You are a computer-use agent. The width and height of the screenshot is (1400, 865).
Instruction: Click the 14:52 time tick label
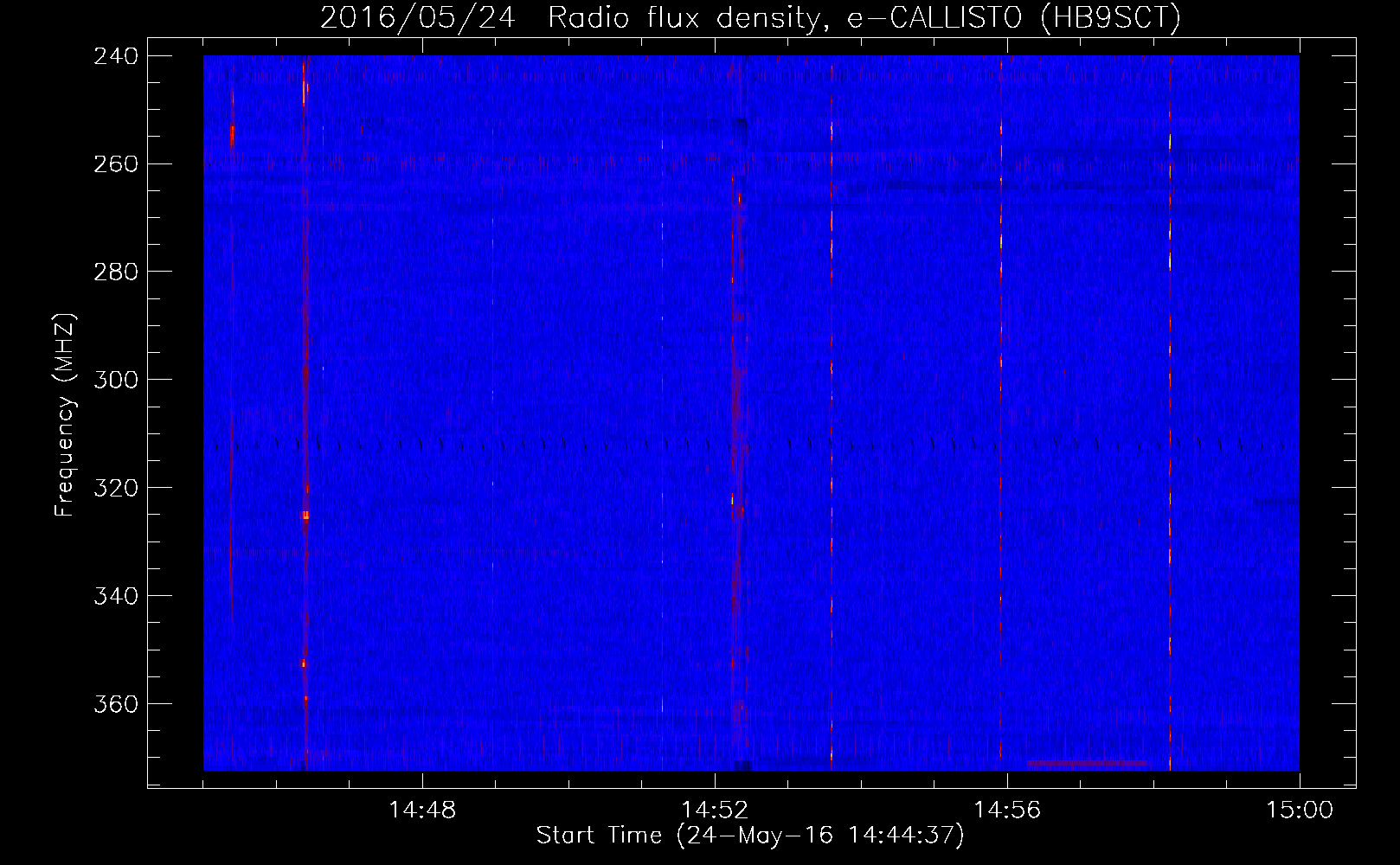click(715, 811)
